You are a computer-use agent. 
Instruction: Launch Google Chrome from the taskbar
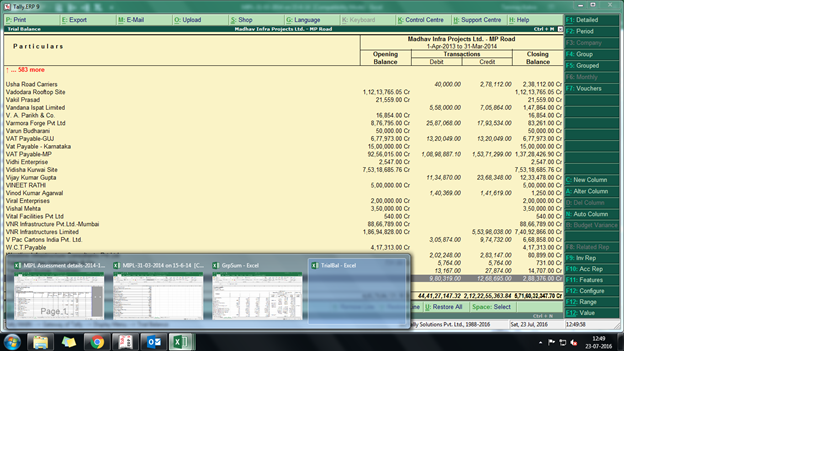pyautogui.click(x=97, y=343)
